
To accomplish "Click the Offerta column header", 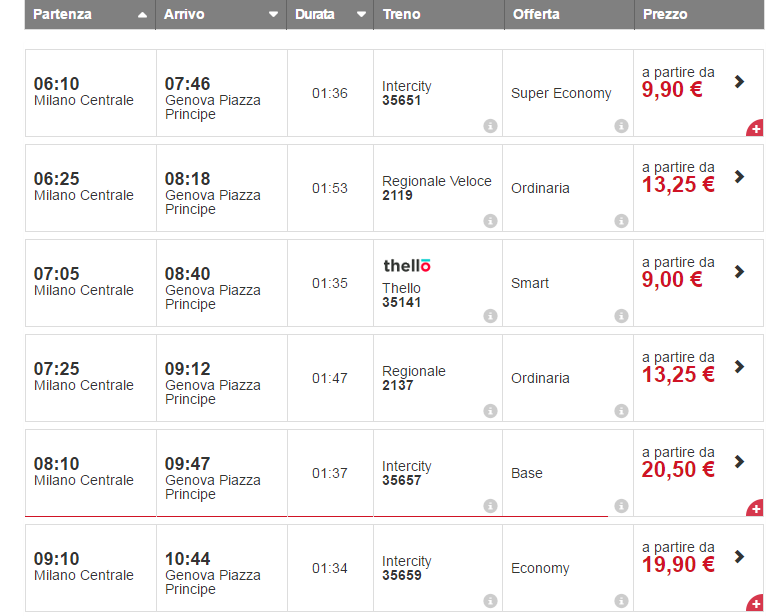I will pyautogui.click(x=536, y=15).
